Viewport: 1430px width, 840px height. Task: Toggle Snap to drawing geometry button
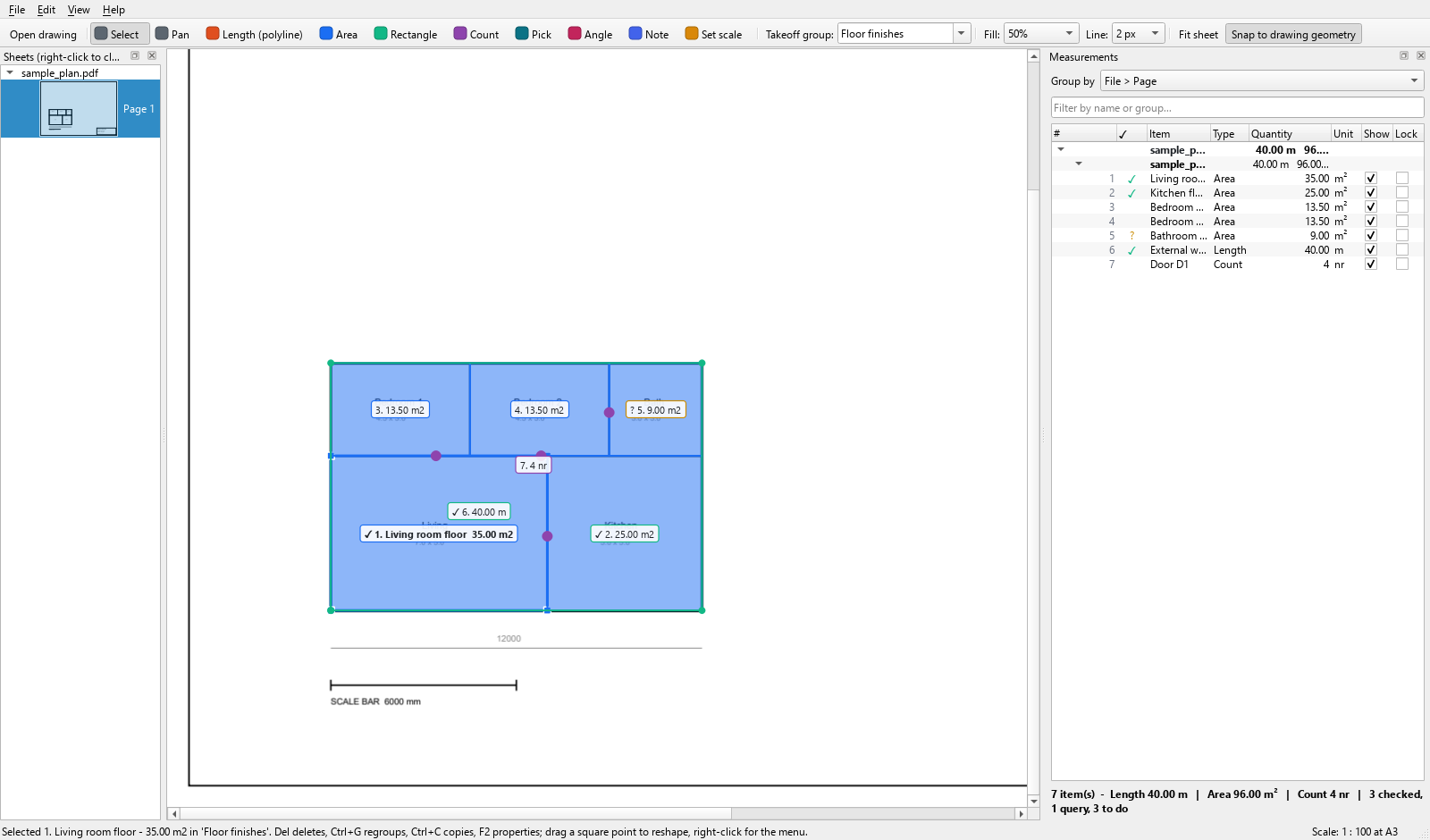(1293, 34)
